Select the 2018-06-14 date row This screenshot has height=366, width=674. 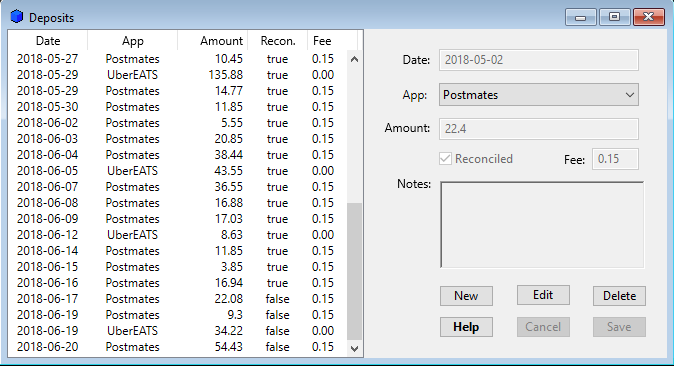pos(48,251)
